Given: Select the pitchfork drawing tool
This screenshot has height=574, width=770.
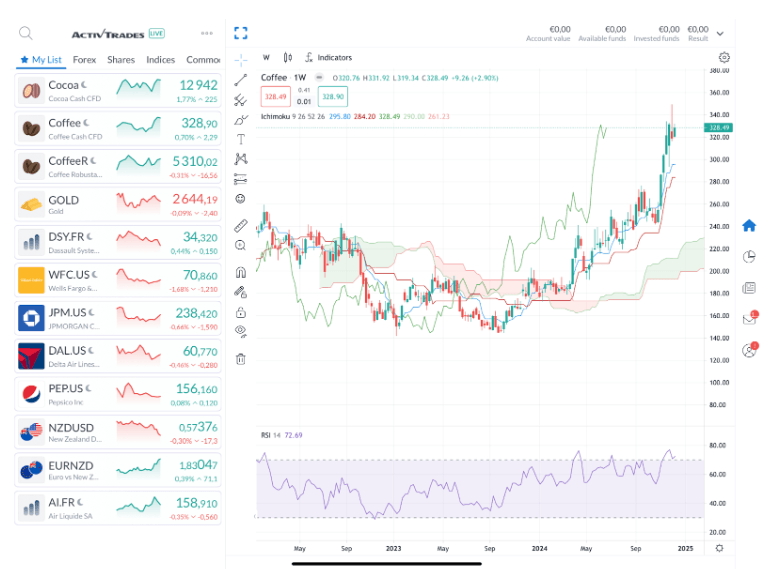Looking at the screenshot, I should point(241,100).
